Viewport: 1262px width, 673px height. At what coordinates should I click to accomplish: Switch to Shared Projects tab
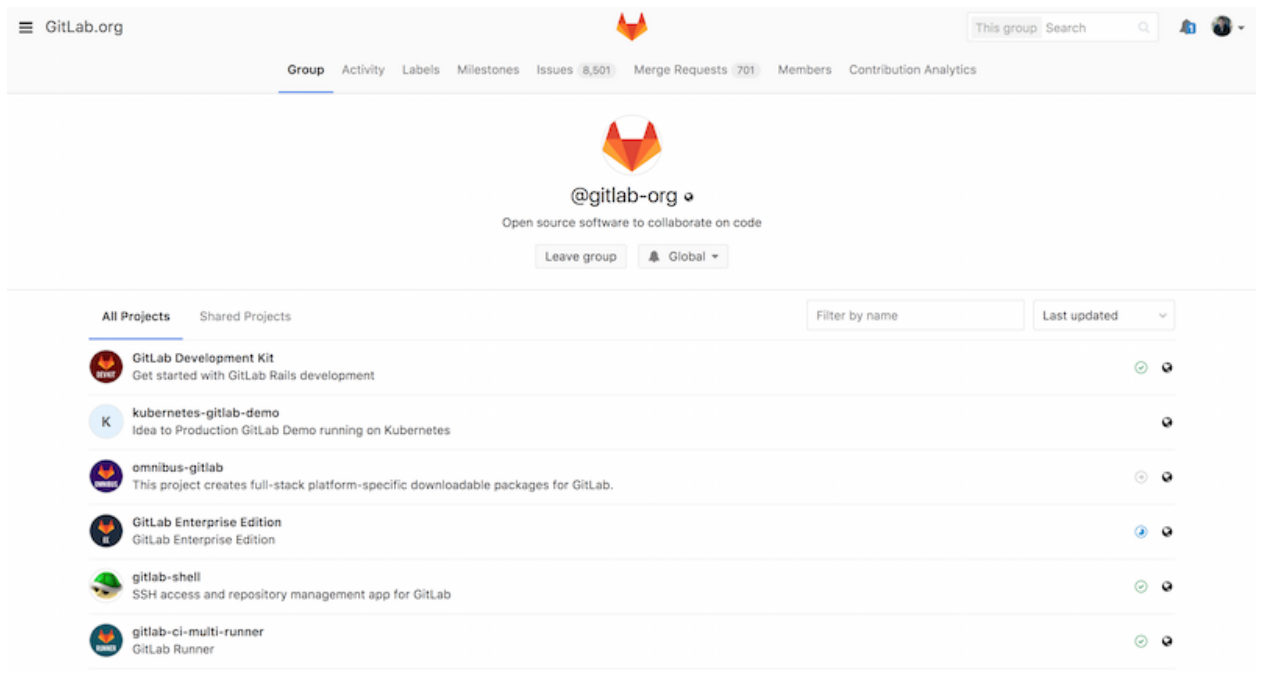click(x=245, y=317)
